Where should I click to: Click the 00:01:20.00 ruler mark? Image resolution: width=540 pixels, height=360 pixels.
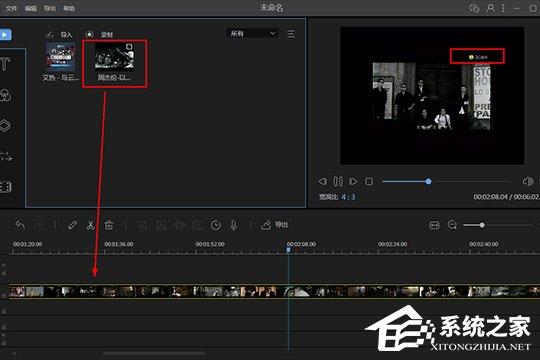tap(28, 244)
